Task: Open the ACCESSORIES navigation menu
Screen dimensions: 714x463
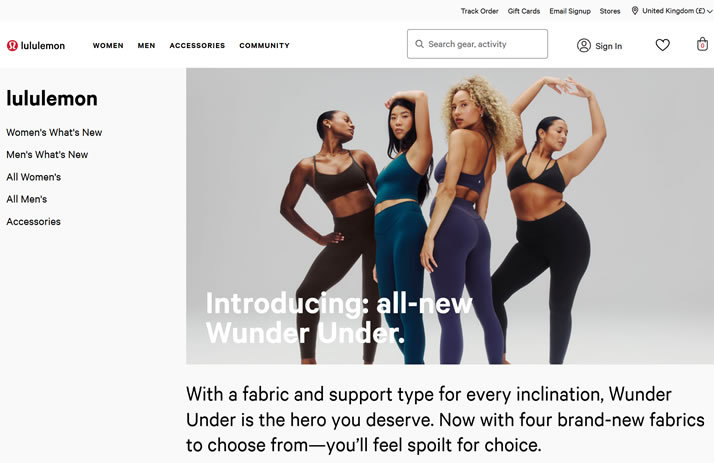Action: (x=197, y=46)
